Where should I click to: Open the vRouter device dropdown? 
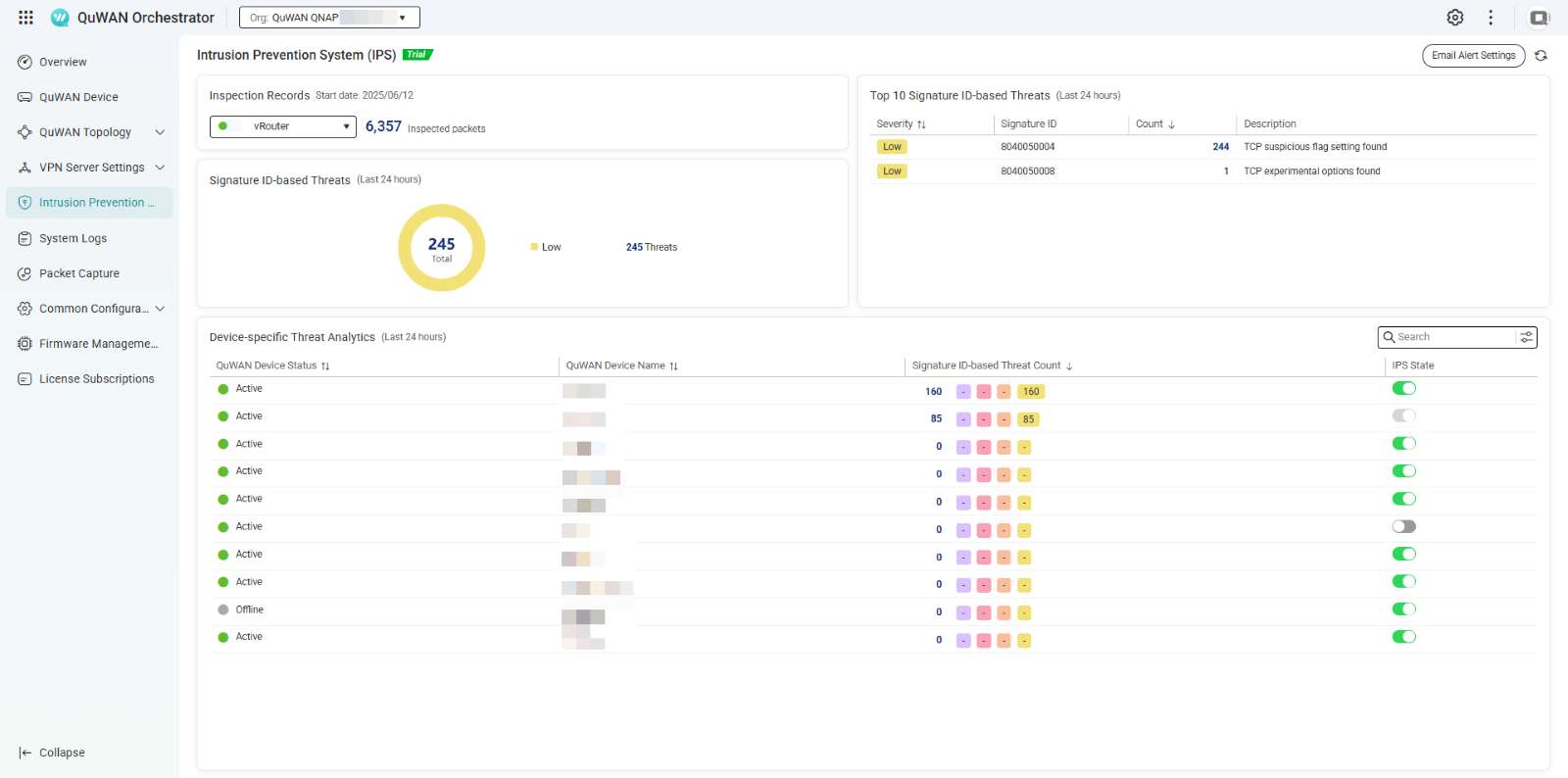283,126
